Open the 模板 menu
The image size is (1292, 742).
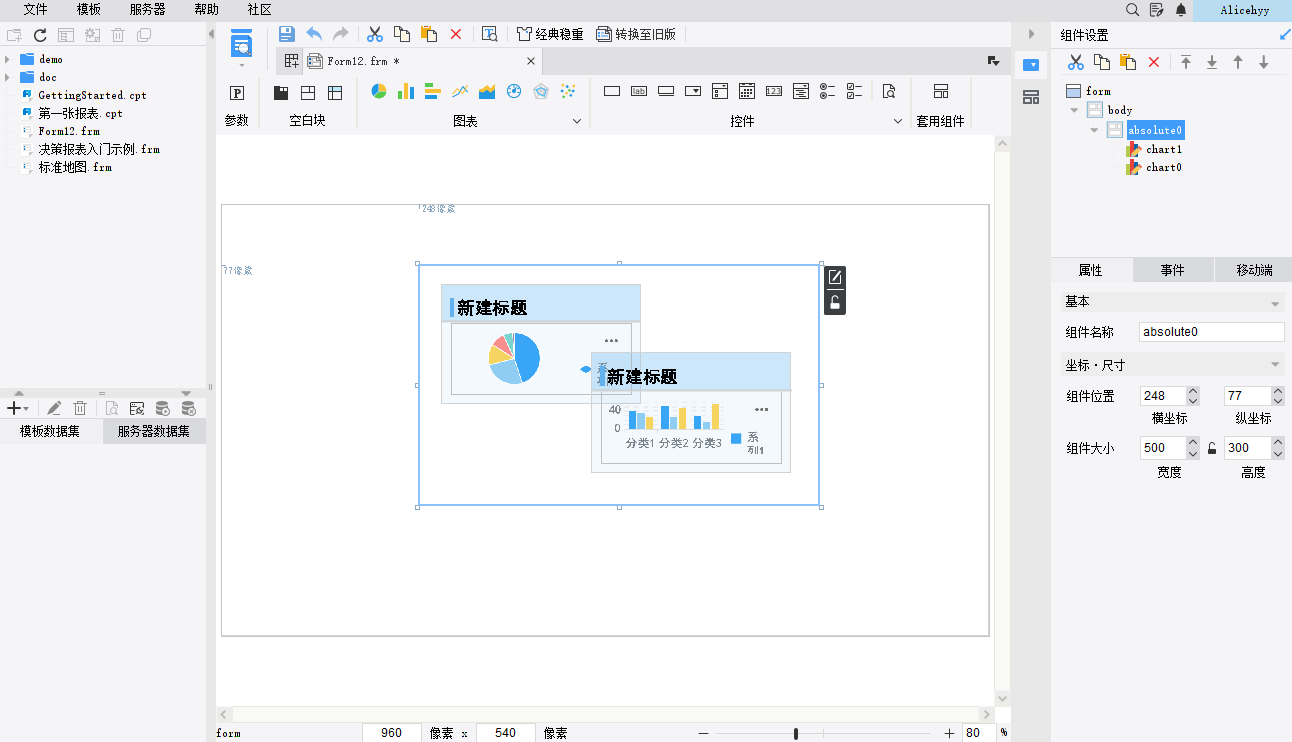coord(88,9)
